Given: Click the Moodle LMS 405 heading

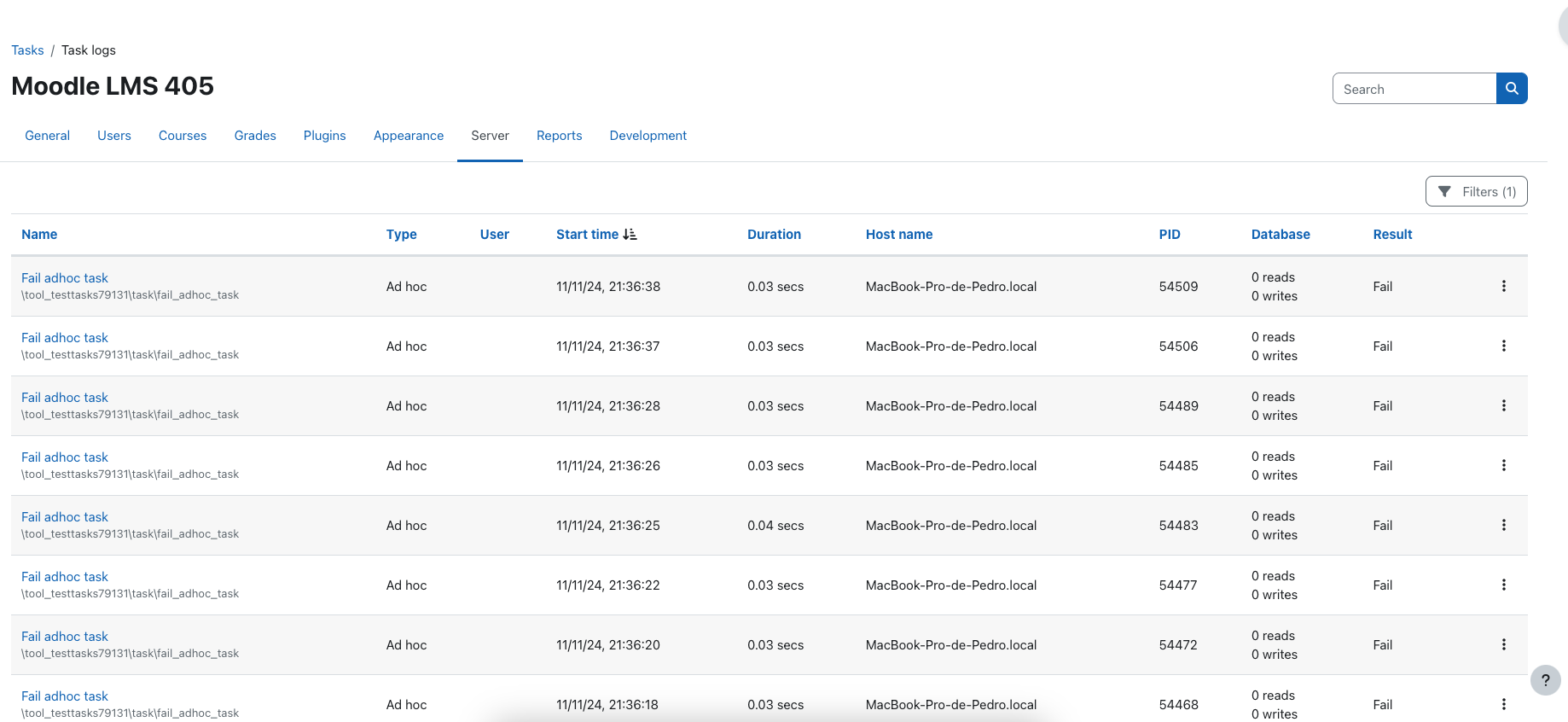Looking at the screenshot, I should (x=113, y=86).
